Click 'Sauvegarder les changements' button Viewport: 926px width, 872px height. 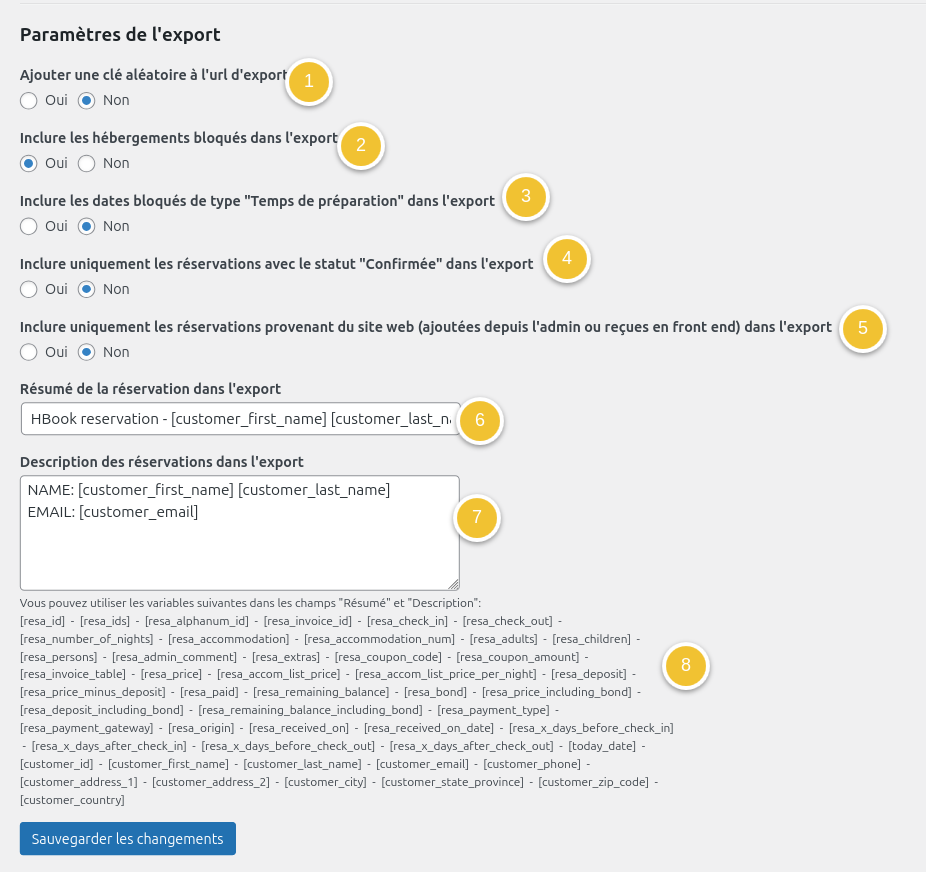(x=127, y=838)
